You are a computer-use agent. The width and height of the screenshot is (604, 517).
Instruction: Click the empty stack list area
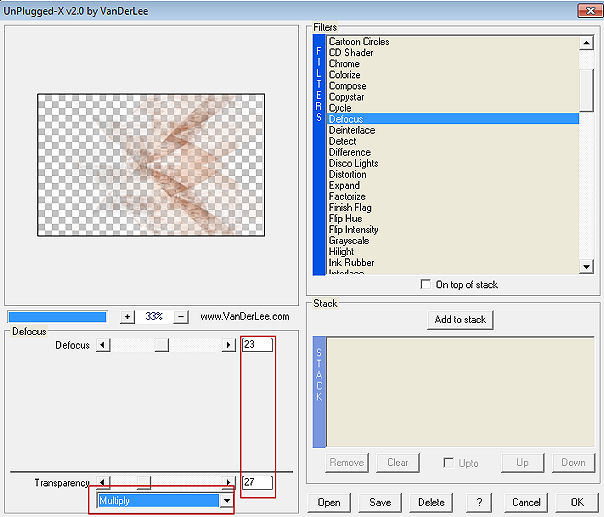(x=460, y=392)
